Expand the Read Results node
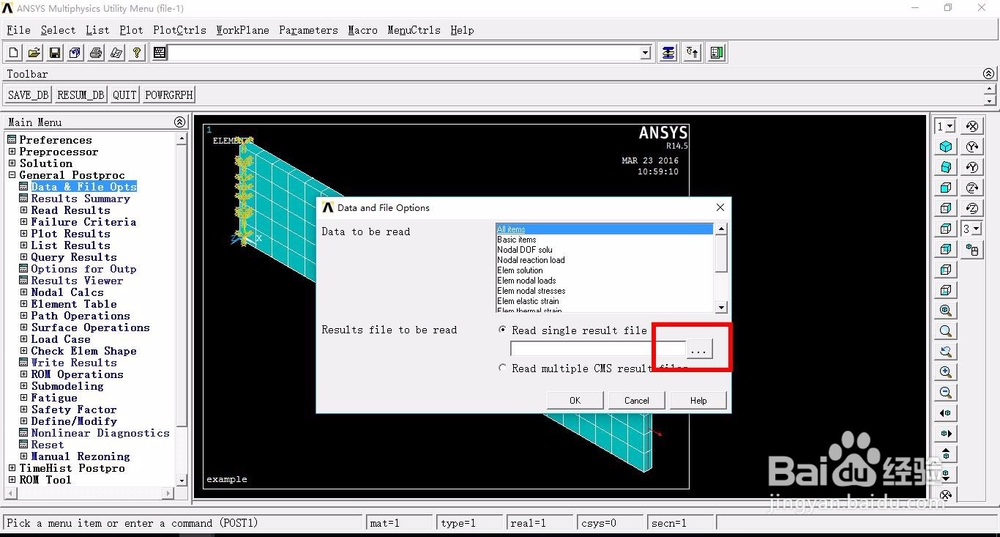The height and width of the screenshot is (537, 1000). coord(24,210)
